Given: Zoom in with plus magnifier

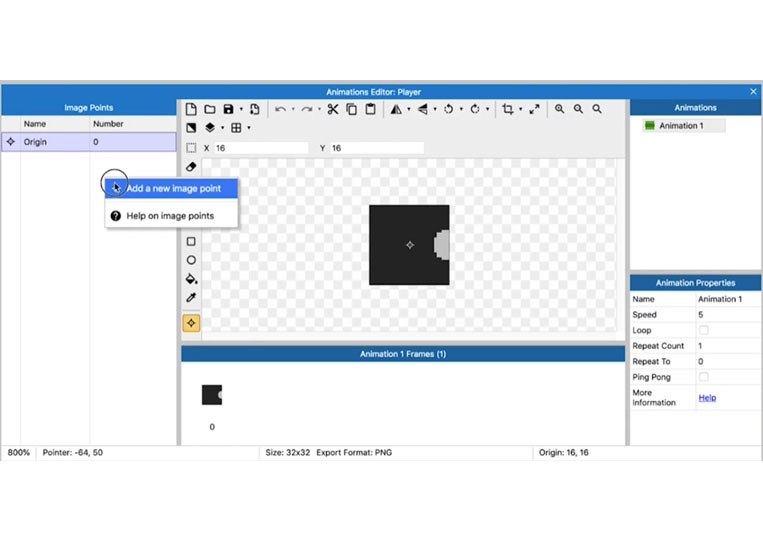Looking at the screenshot, I should pyautogui.click(x=560, y=109).
